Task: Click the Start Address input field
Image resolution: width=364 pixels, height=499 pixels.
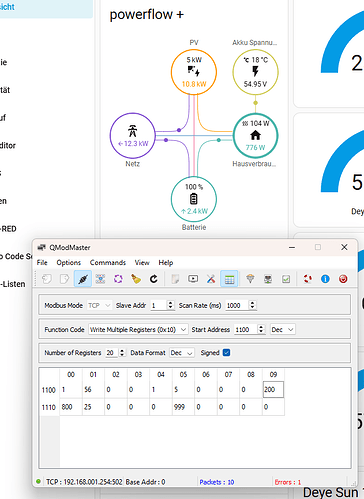Action: (x=246, y=329)
